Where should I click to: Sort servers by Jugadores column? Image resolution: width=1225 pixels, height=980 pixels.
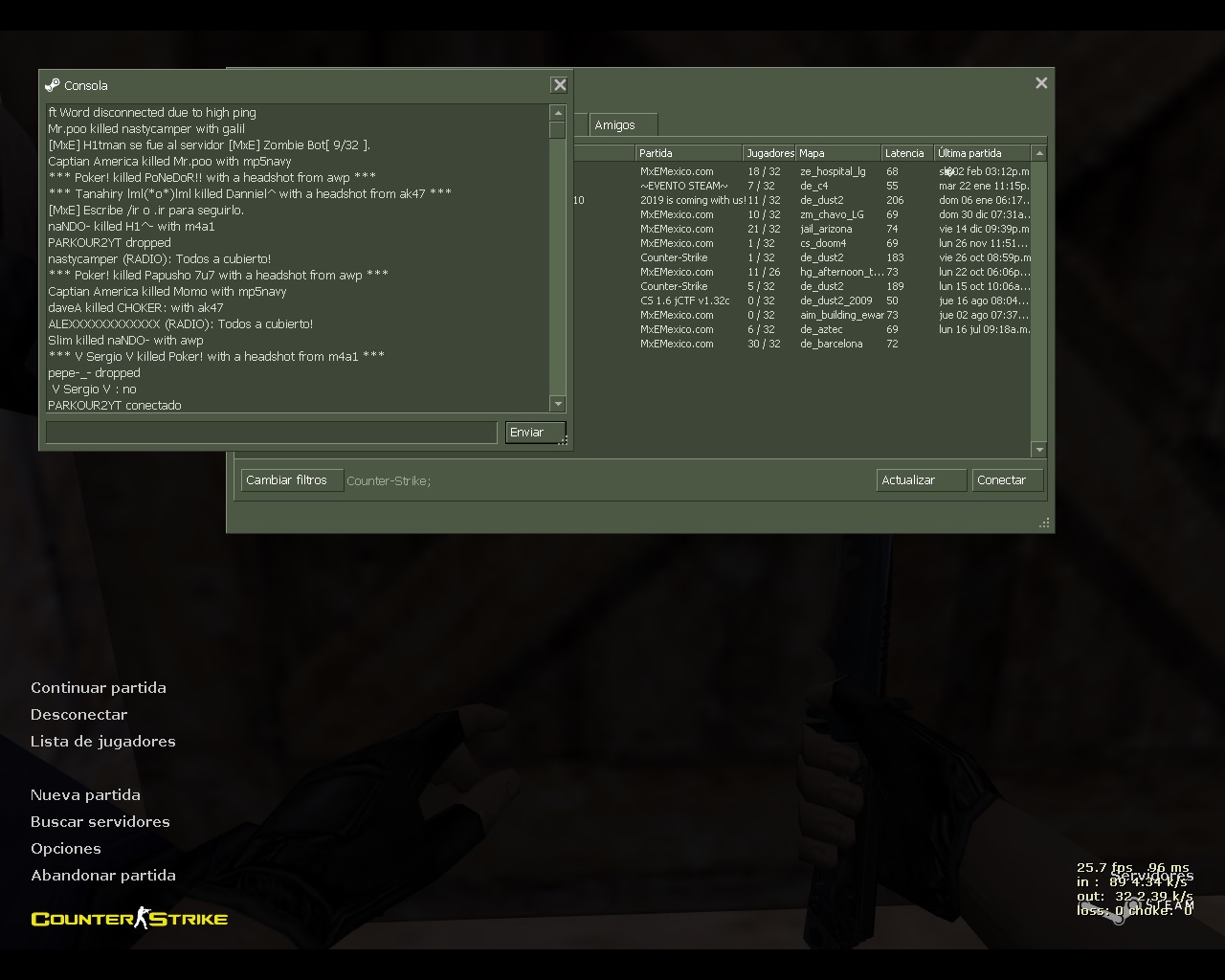tap(769, 153)
